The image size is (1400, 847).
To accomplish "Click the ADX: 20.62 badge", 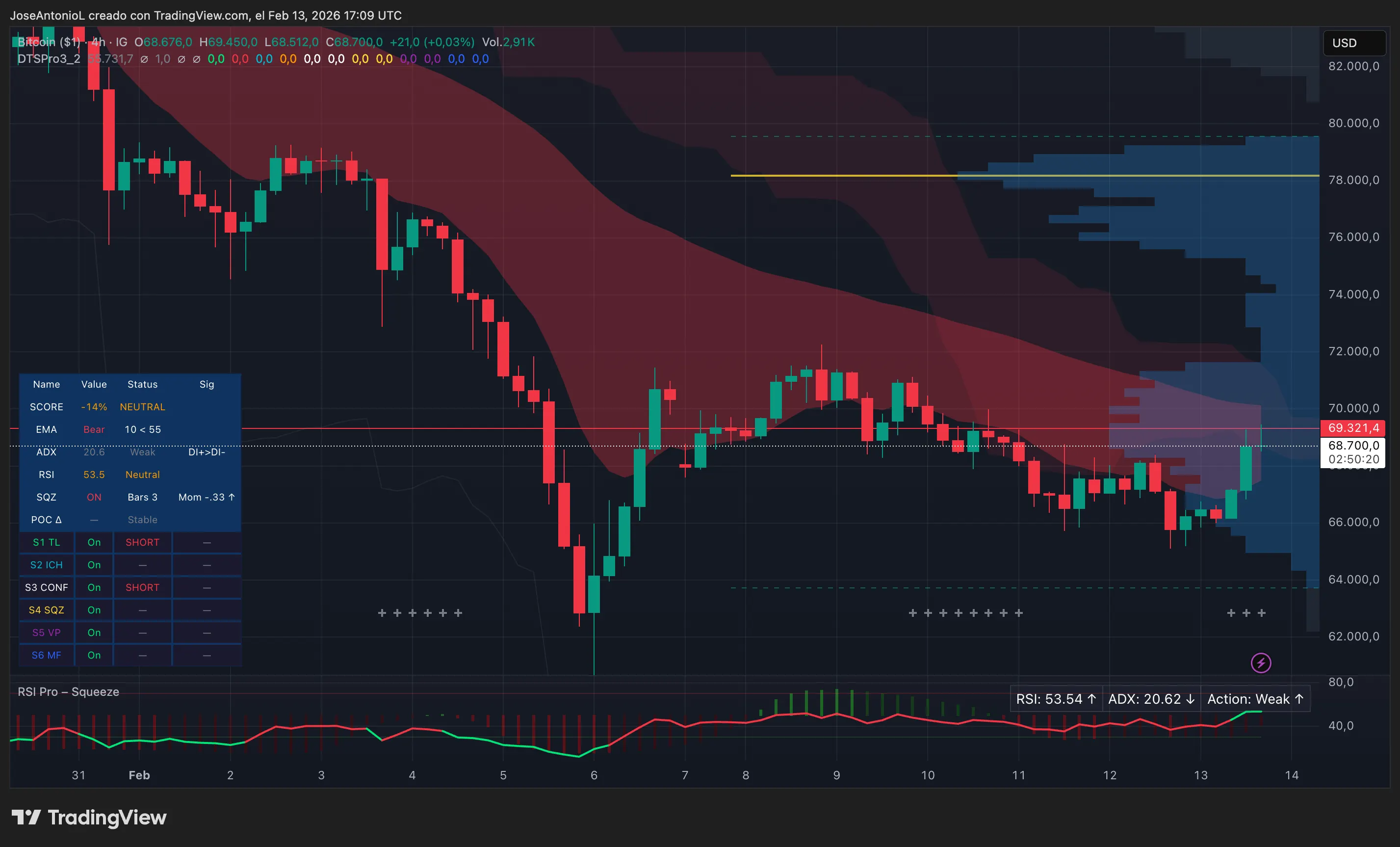I will pyautogui.click(x=1151, y=699).
